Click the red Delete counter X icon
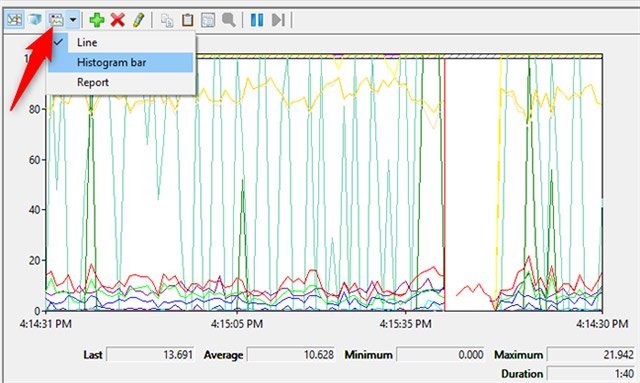The width and height of the screenshot is (640, 383). tap(118, 20)
